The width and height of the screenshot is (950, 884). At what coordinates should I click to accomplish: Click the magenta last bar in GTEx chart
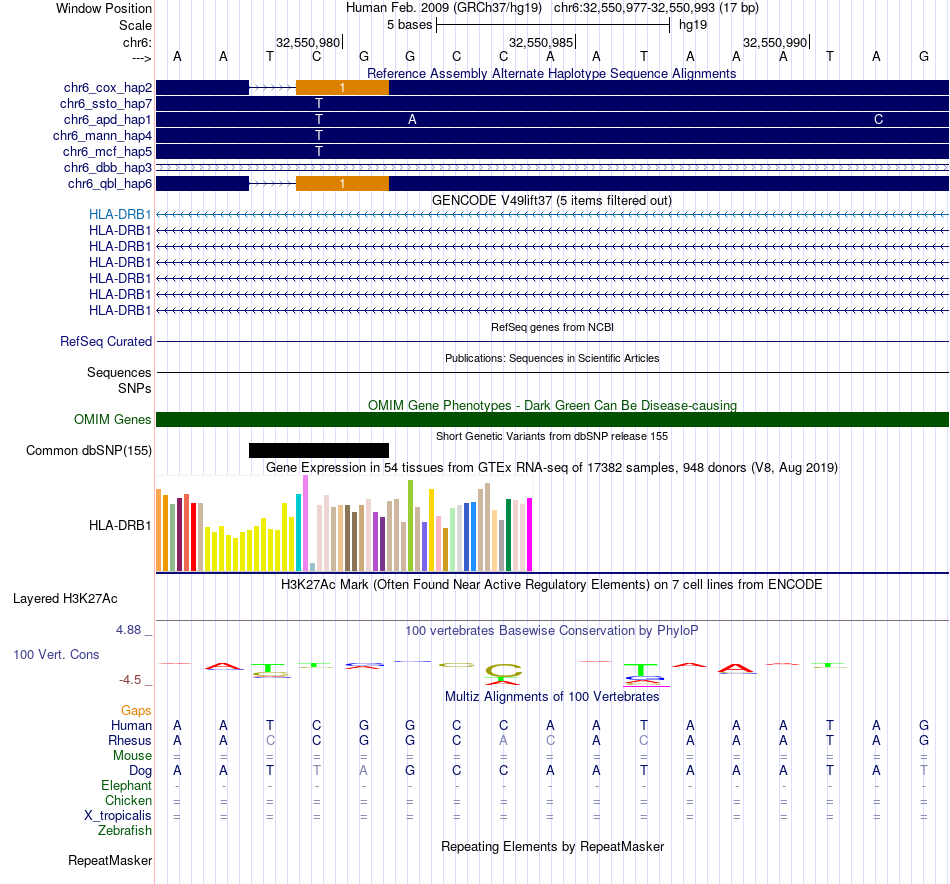coord(530,534)
